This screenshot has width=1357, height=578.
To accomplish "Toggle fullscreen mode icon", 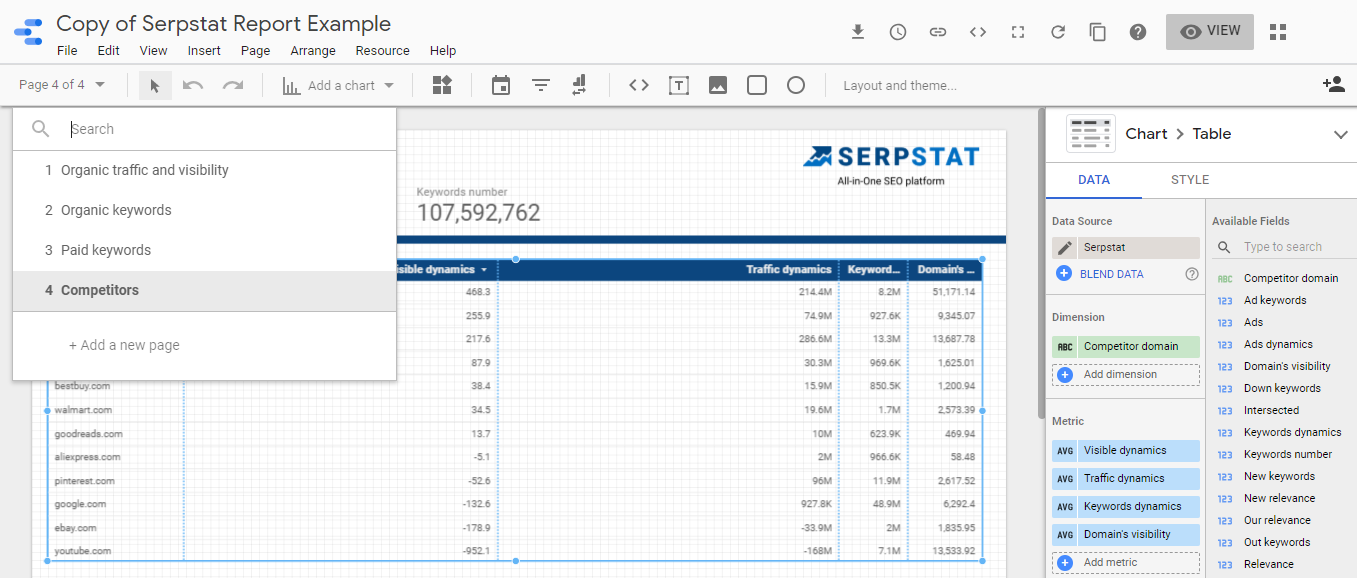I will (x=1018, y=32).
